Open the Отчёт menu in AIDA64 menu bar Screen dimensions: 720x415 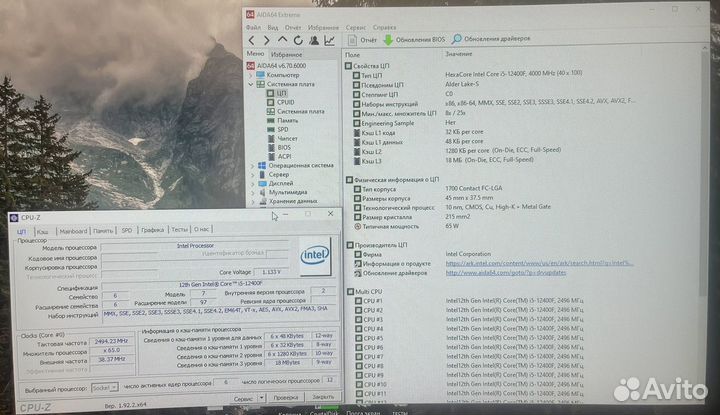coord(293,28)
